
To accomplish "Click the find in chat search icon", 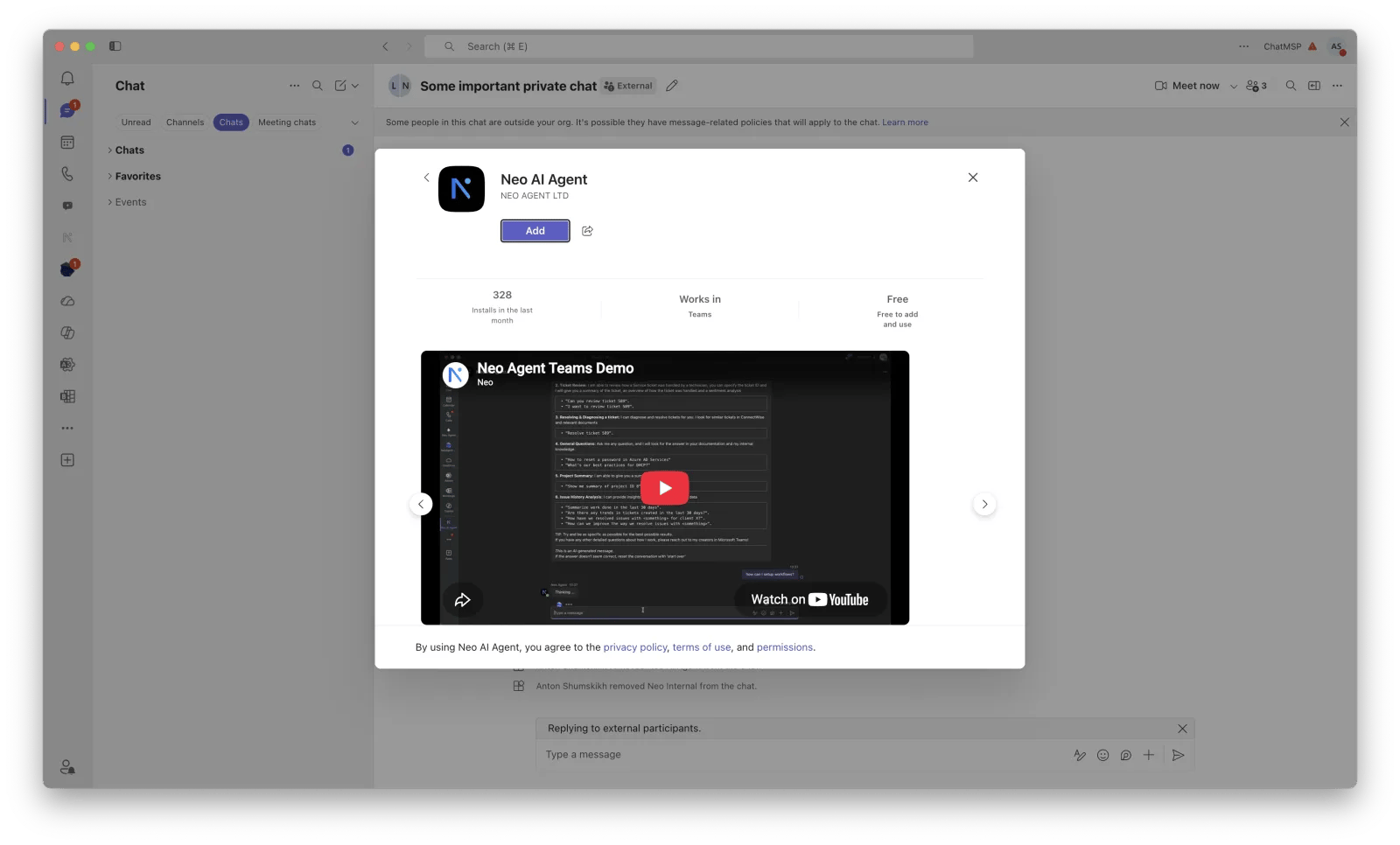I will click(1291, 86).
